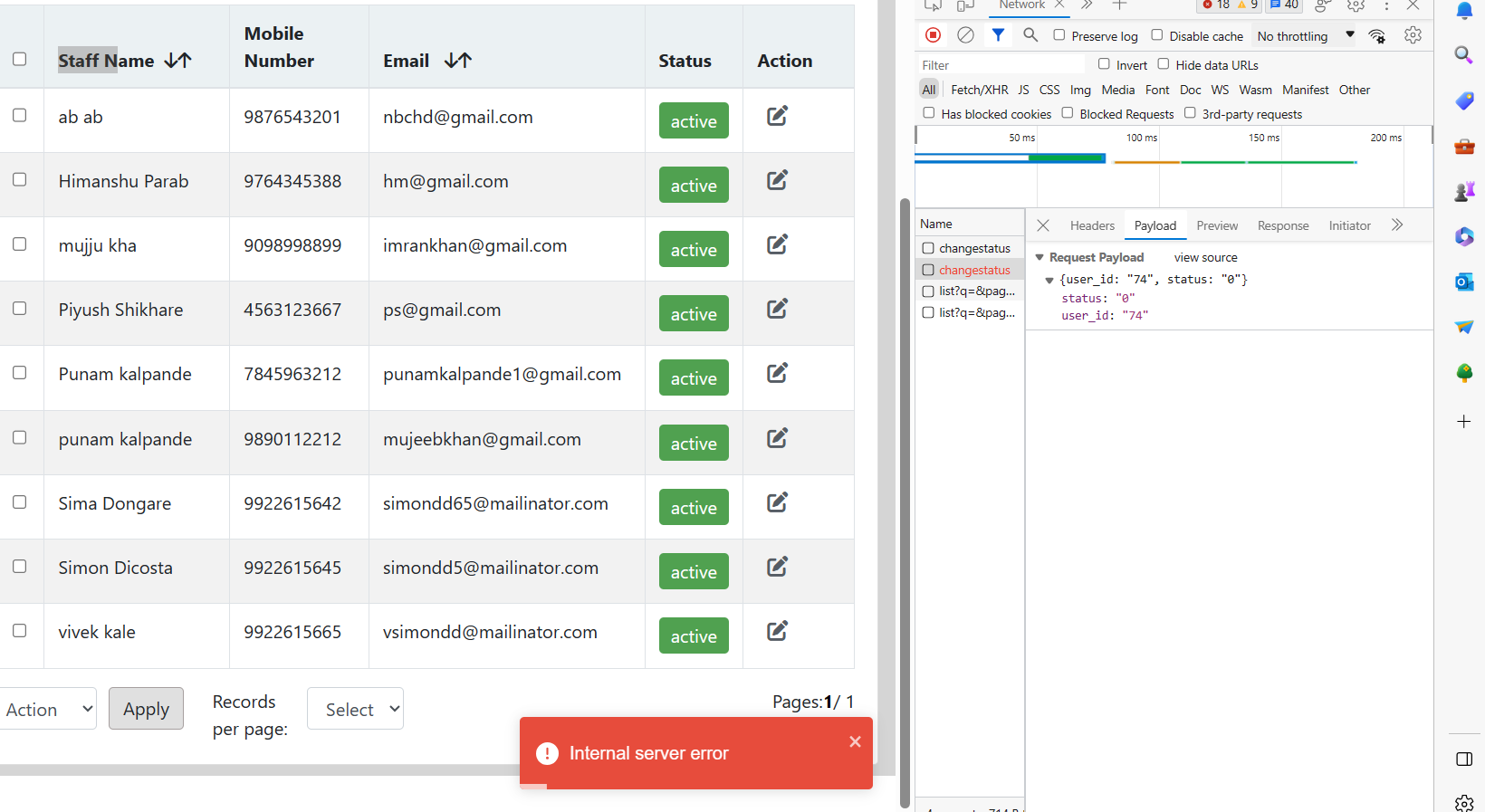Switch to the Headers tab
Screen dimensions: 1485x812
point(1092,225)
